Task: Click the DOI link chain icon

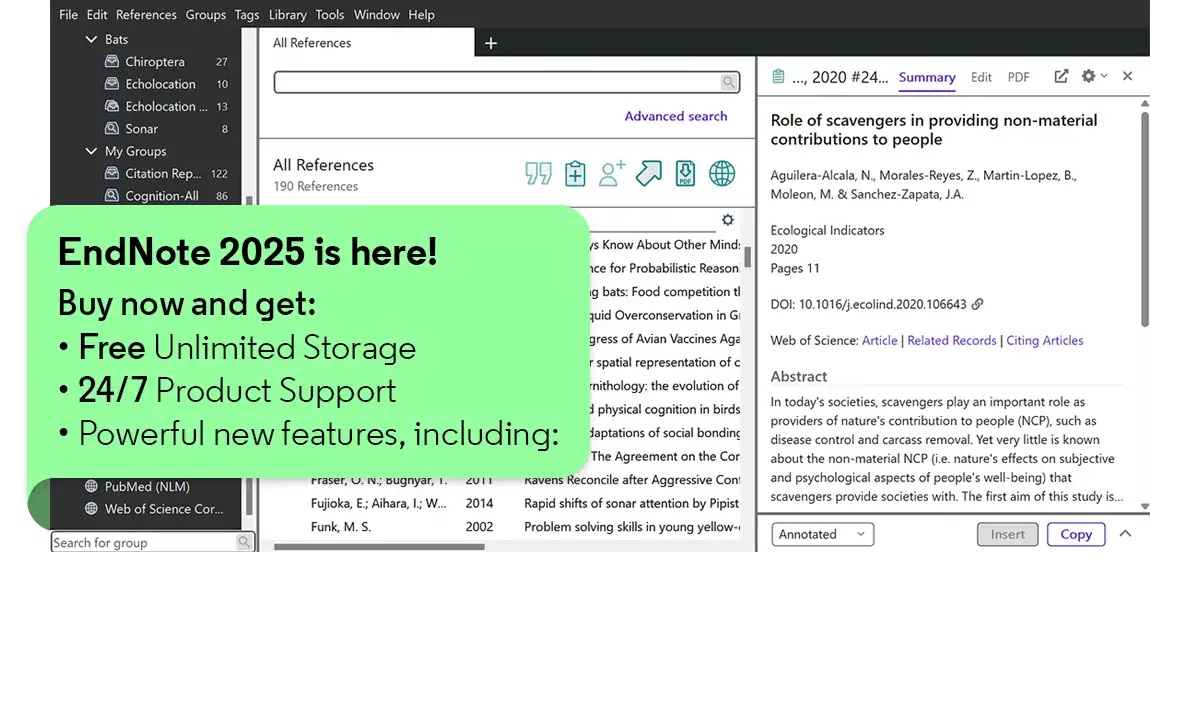Action: 978,304
